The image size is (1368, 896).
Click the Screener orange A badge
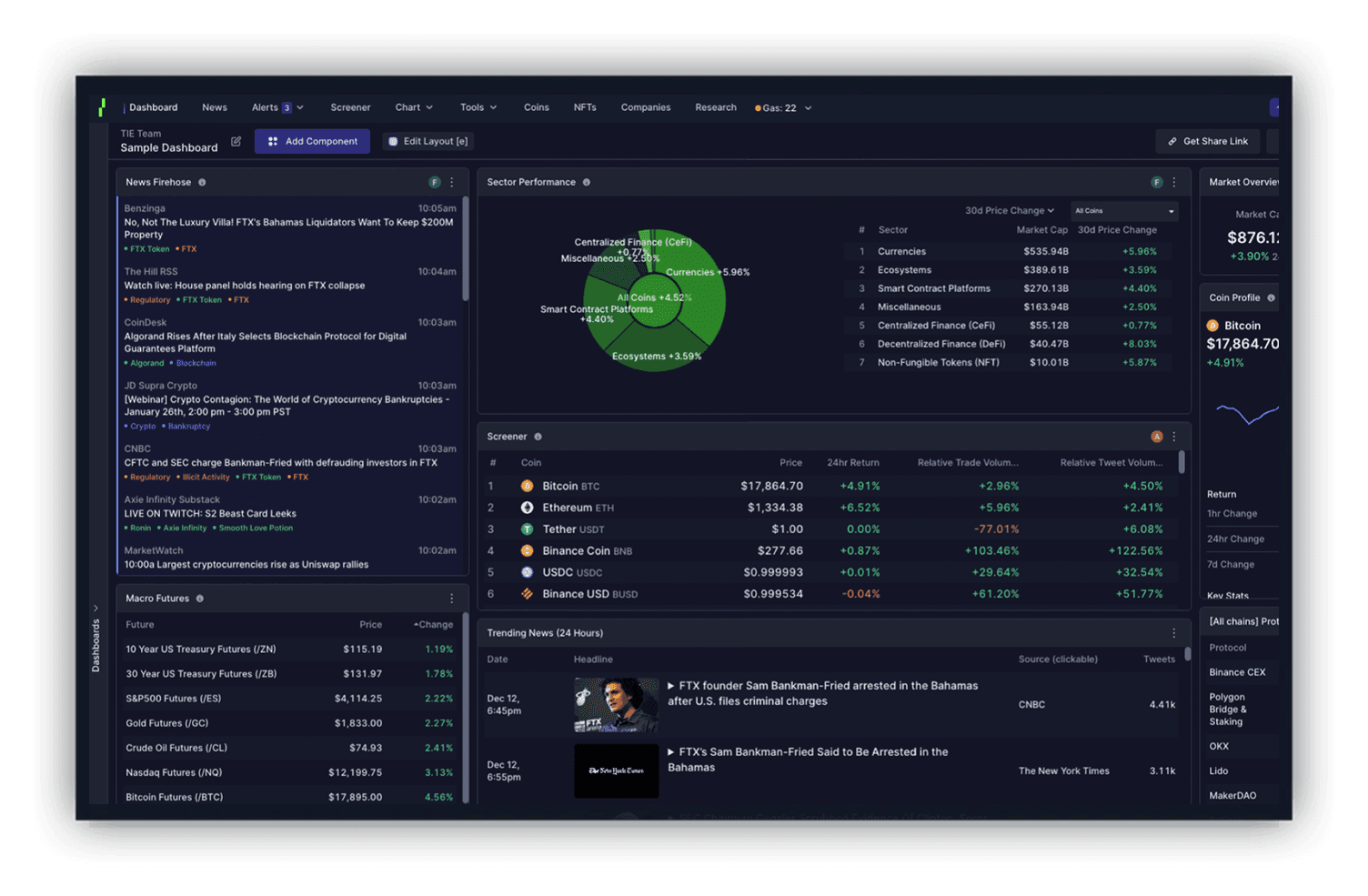click(x=1156, y=437)
